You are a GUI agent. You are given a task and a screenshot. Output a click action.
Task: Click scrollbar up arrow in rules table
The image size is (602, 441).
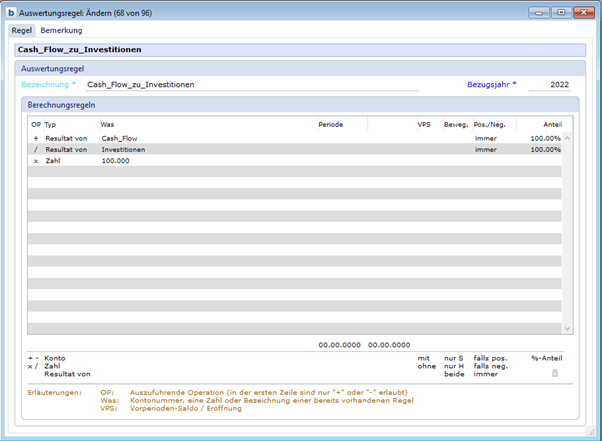tap(567, 138)
